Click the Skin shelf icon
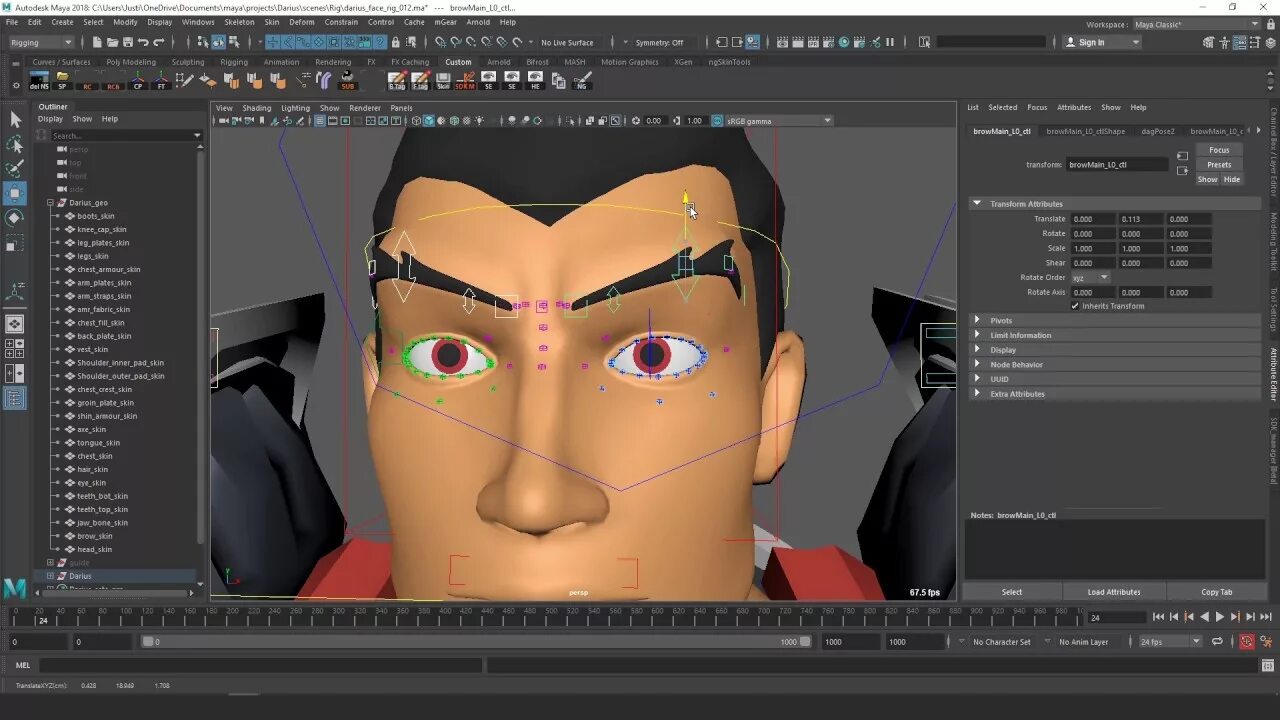The height and width of the screenshot is (720, 1280). [x=442, y=80]
